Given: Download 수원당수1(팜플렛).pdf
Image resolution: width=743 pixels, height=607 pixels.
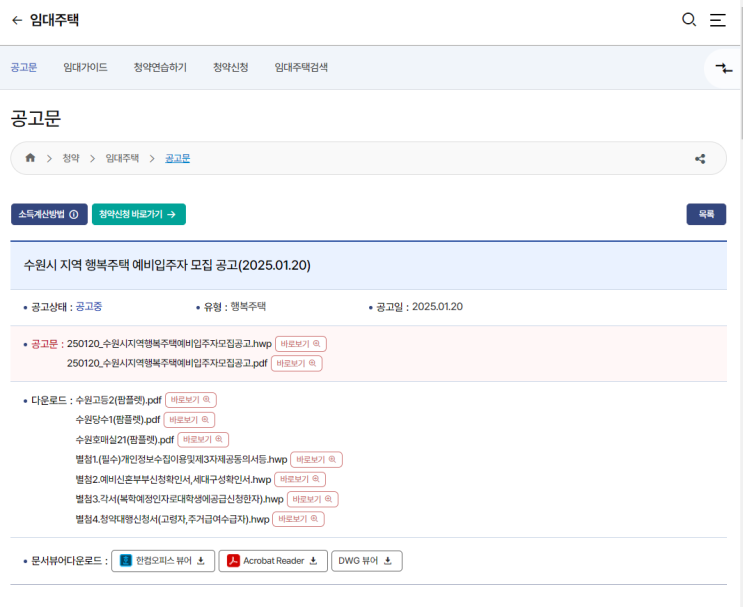Looking at the screenshot, I should pyautogui.click(x=118, y=420).
